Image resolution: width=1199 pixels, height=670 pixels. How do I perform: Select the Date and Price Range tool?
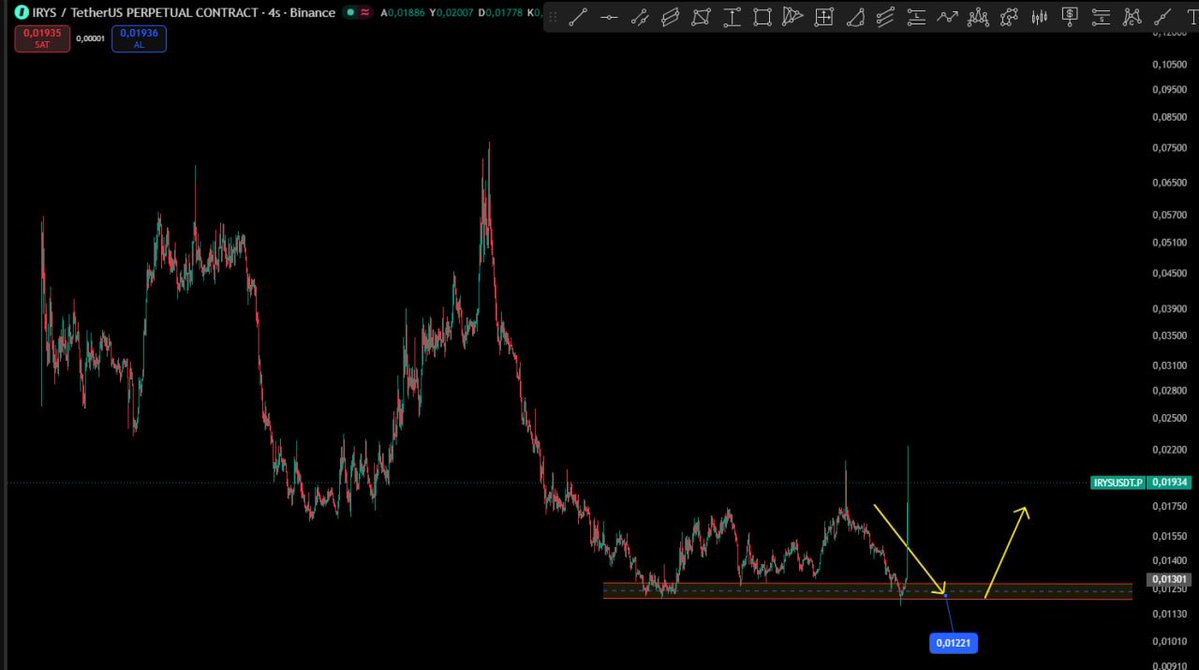point(824,17)
